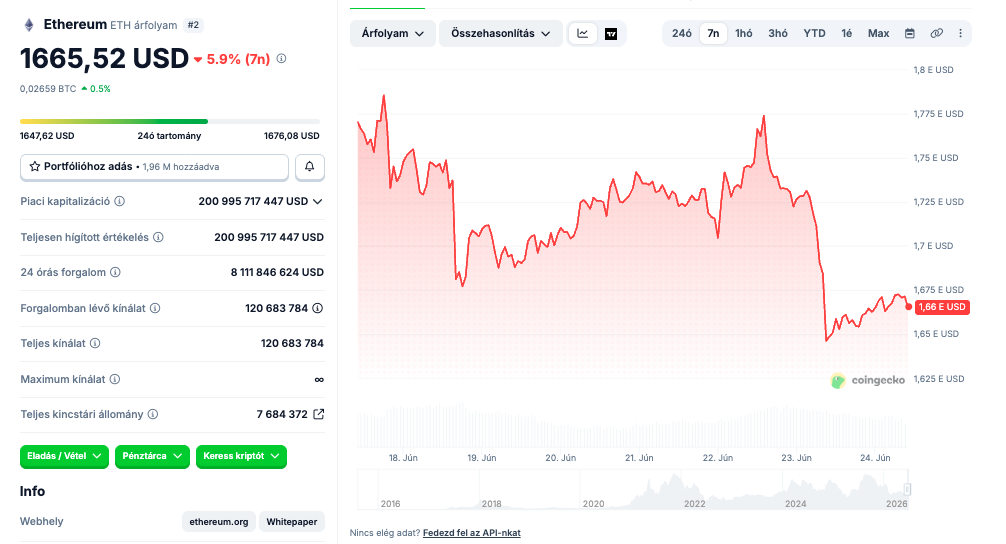
Task: Open the ethereum.org website link
Action: pyautogui.click(x=219, y=522)
